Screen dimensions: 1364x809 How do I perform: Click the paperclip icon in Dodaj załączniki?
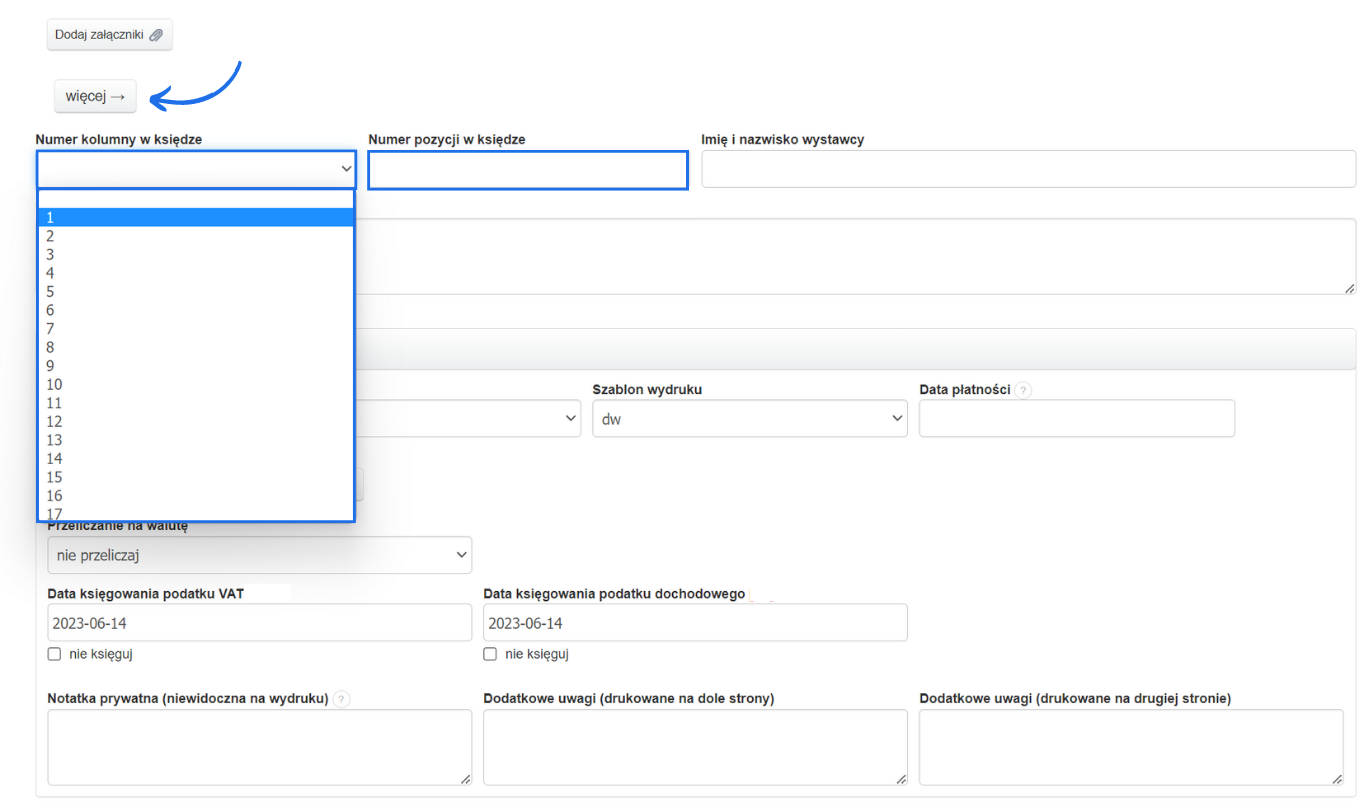point(156,35)
